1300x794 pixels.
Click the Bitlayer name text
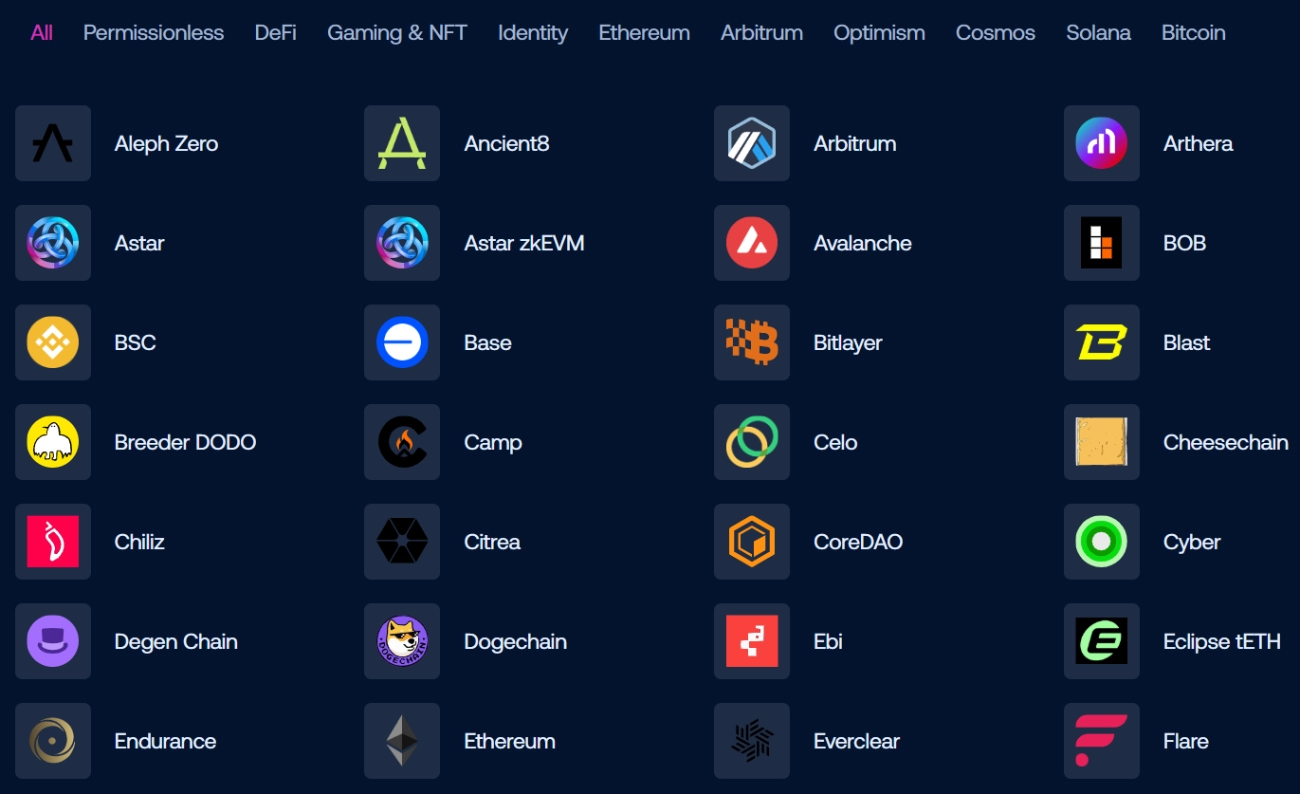(848, 342)
